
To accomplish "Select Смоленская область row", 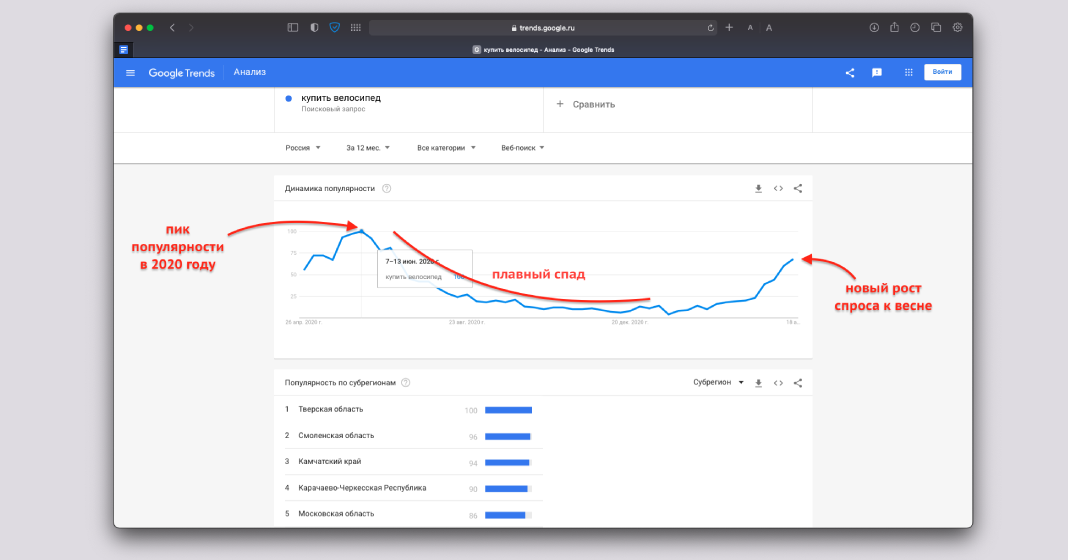I will (x=413, y=435).
